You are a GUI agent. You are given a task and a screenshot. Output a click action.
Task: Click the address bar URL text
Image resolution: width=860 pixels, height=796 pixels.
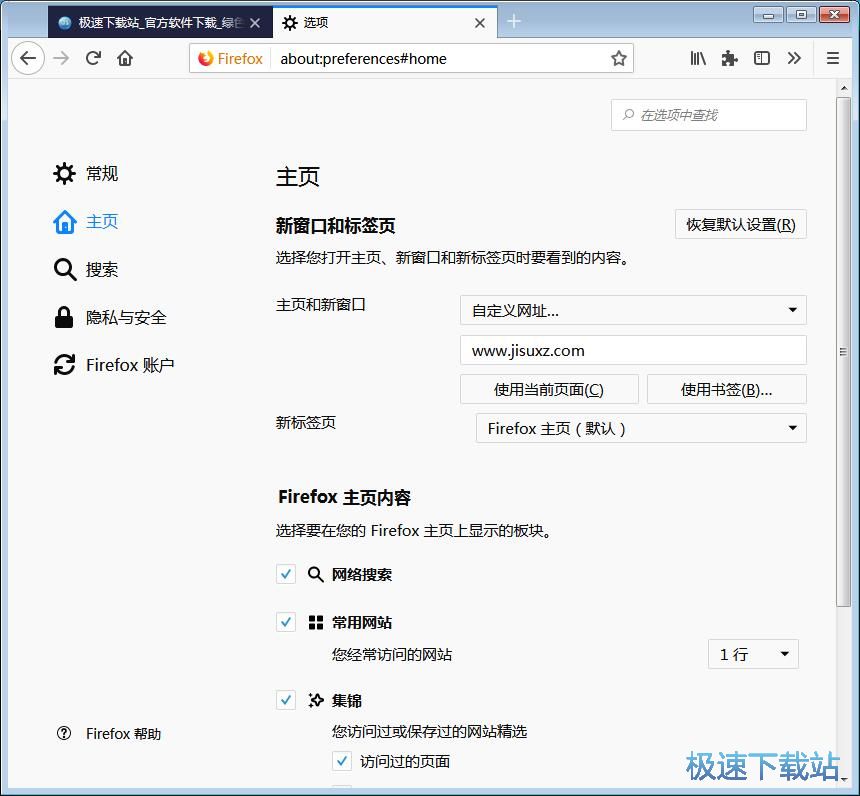click(363, 58)
